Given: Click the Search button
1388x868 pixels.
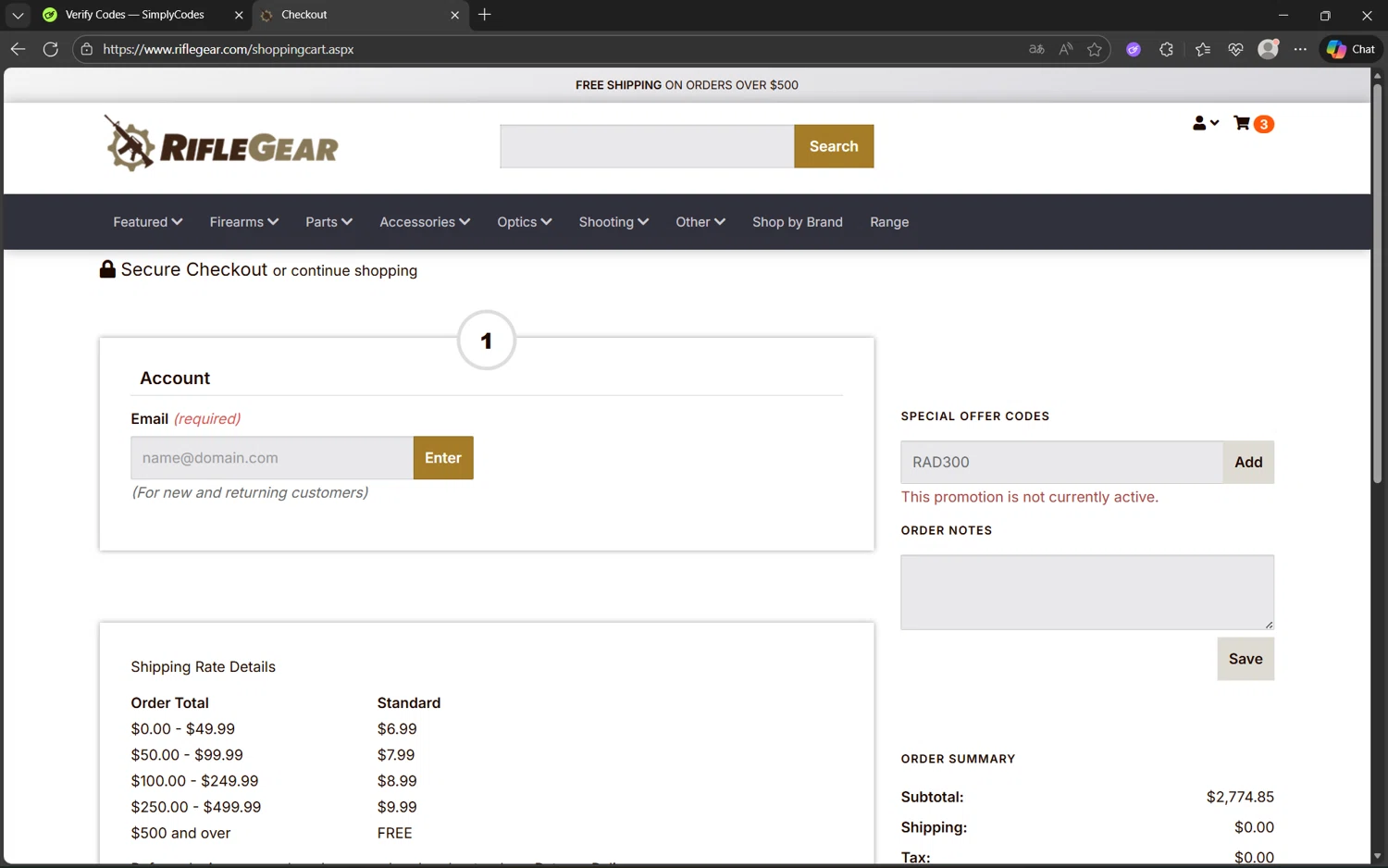Looking at the screenshot, I should click(834, 146).
